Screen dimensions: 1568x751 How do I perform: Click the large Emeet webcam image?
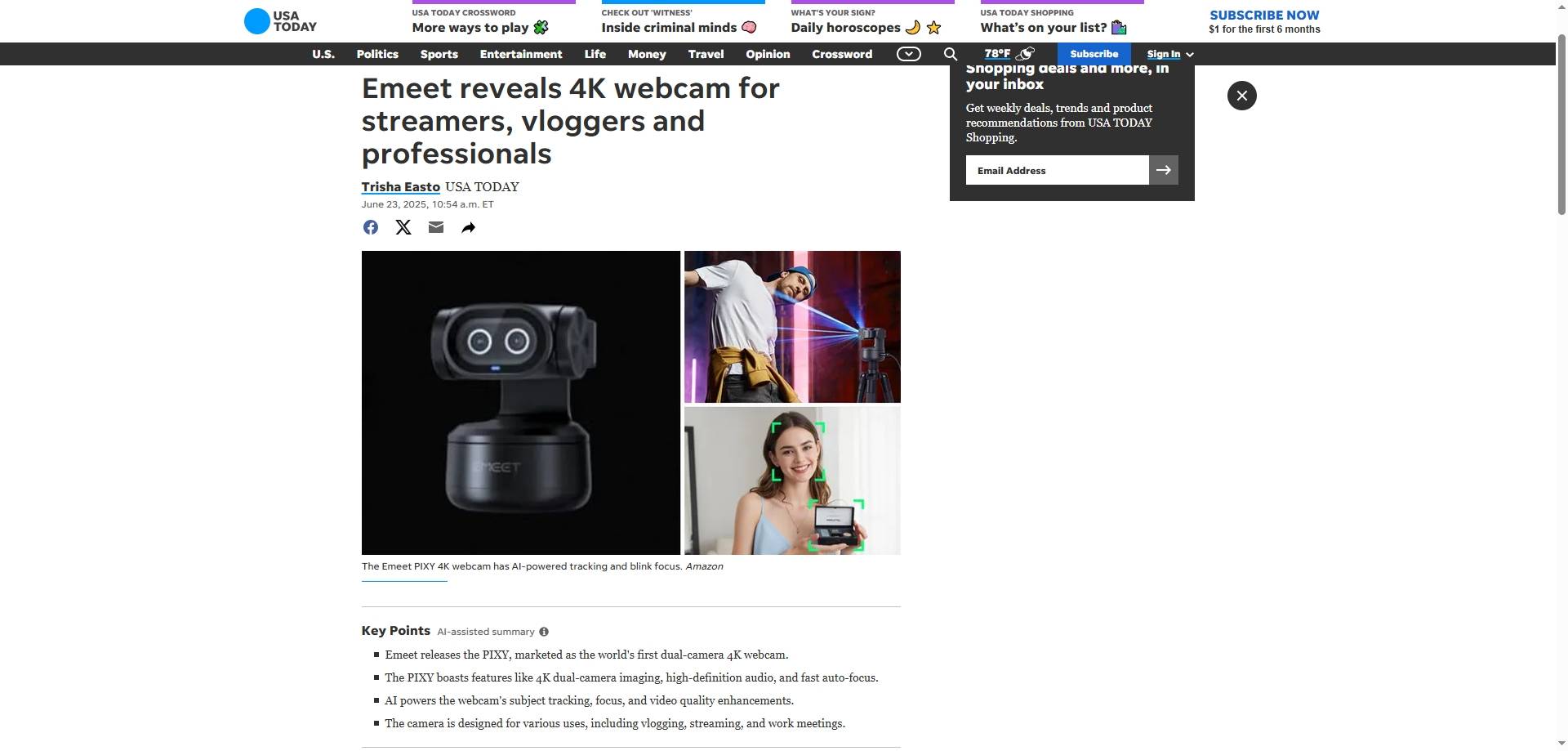tap(521, 403)
